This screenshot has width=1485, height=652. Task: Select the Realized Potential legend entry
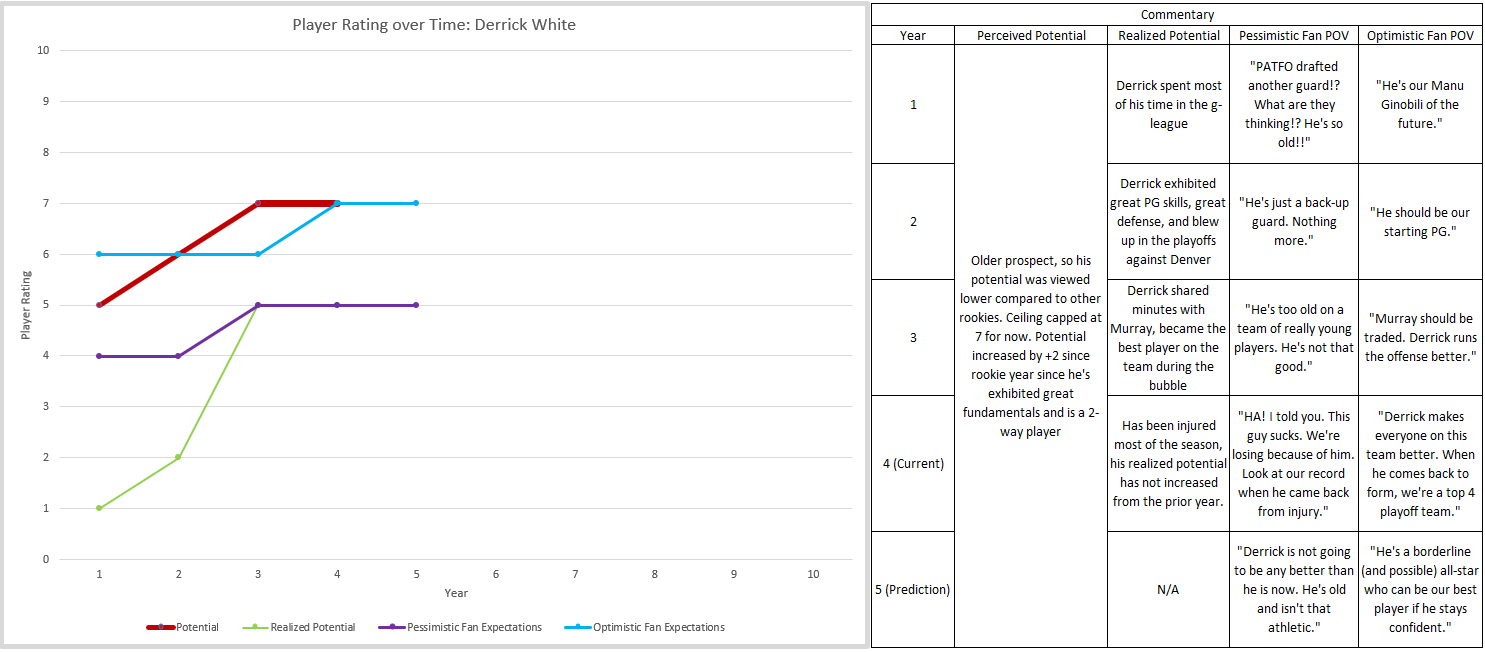pos(299,627)
